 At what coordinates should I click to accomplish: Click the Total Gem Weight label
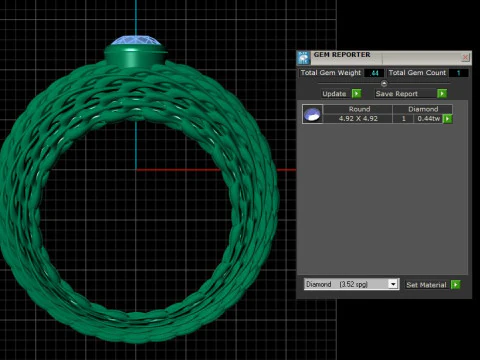tap(331, 73)
